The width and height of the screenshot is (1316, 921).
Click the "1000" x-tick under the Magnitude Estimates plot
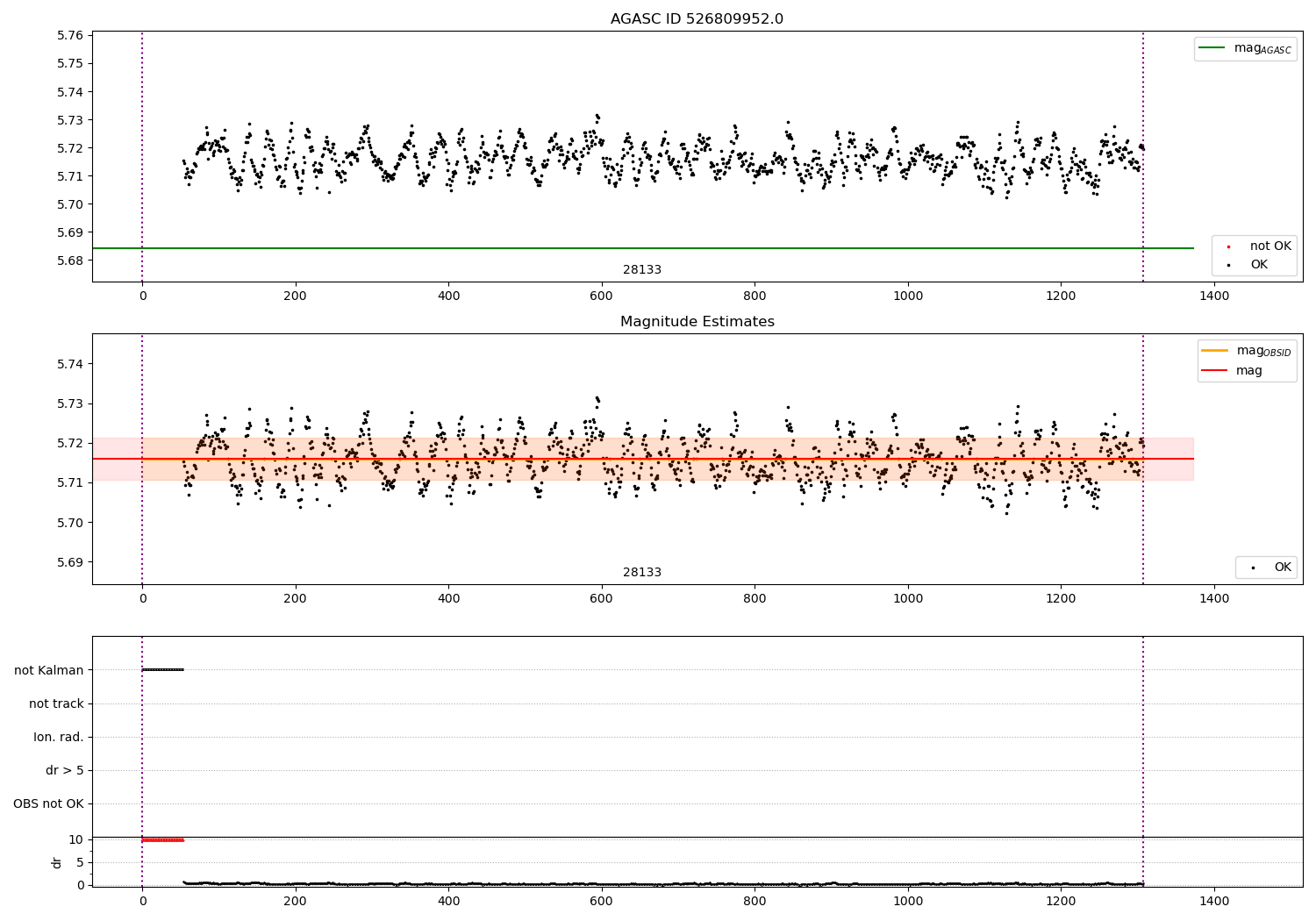click(x=908, y=599)
